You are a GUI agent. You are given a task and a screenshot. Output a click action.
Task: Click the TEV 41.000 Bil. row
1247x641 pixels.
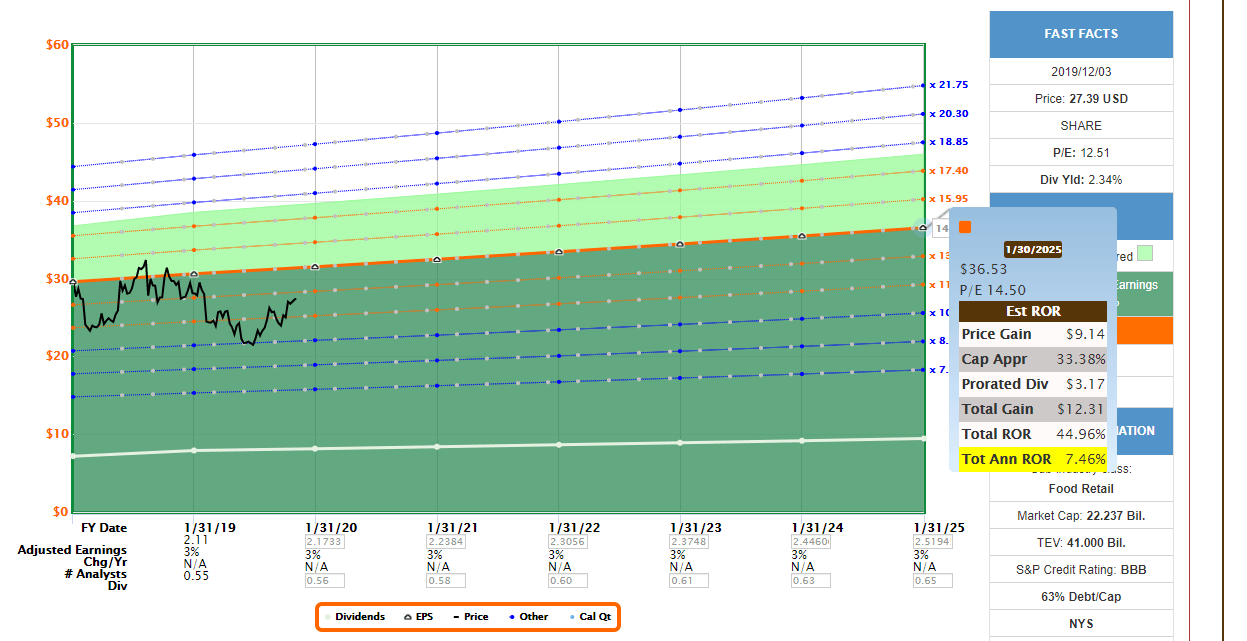tap(1081, 543)
